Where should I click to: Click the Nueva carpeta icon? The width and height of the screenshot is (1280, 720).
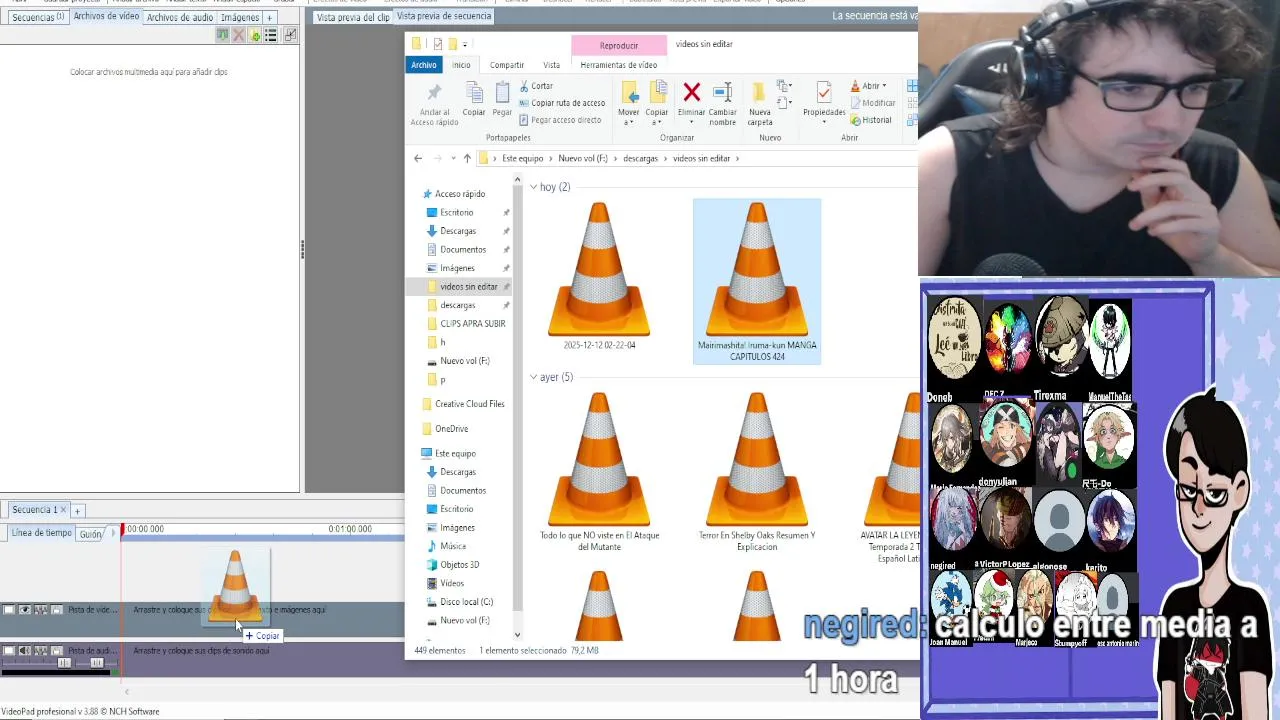tap(758, 92)
